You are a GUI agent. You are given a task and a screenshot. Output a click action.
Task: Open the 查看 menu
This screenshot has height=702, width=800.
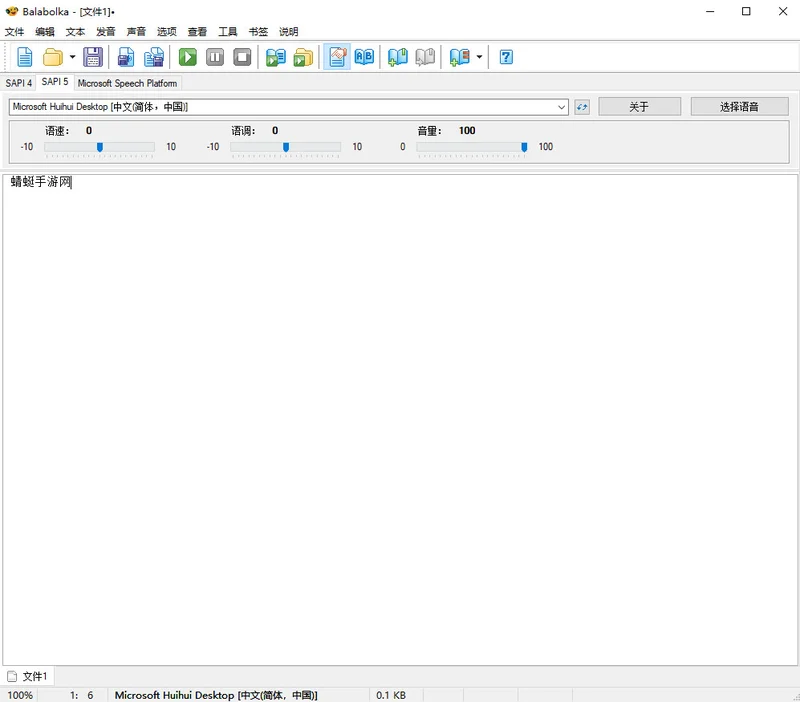click(197, 32)
